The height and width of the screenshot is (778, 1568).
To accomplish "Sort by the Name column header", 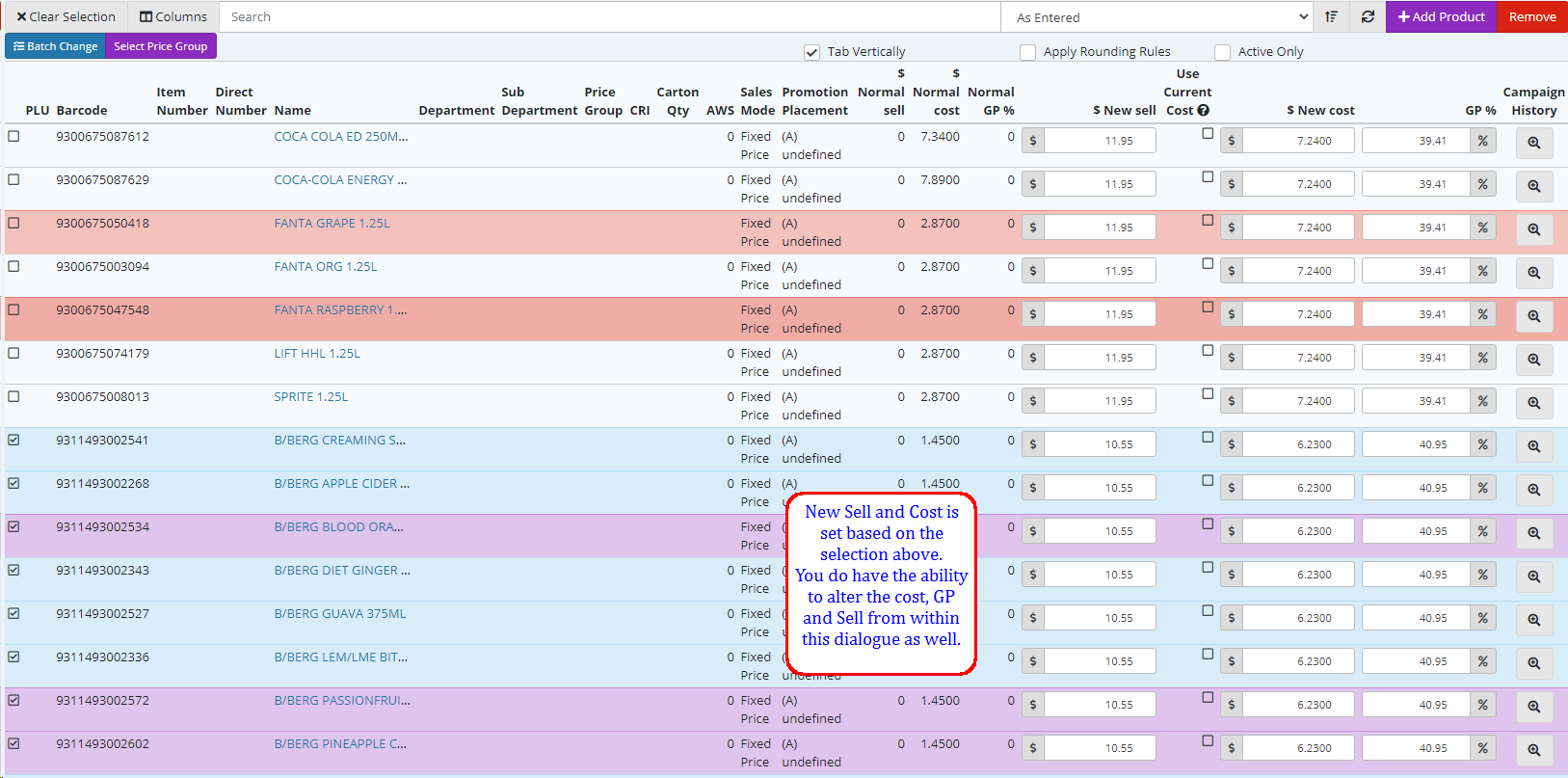I will pyautogui.click(x=292, y=110).
